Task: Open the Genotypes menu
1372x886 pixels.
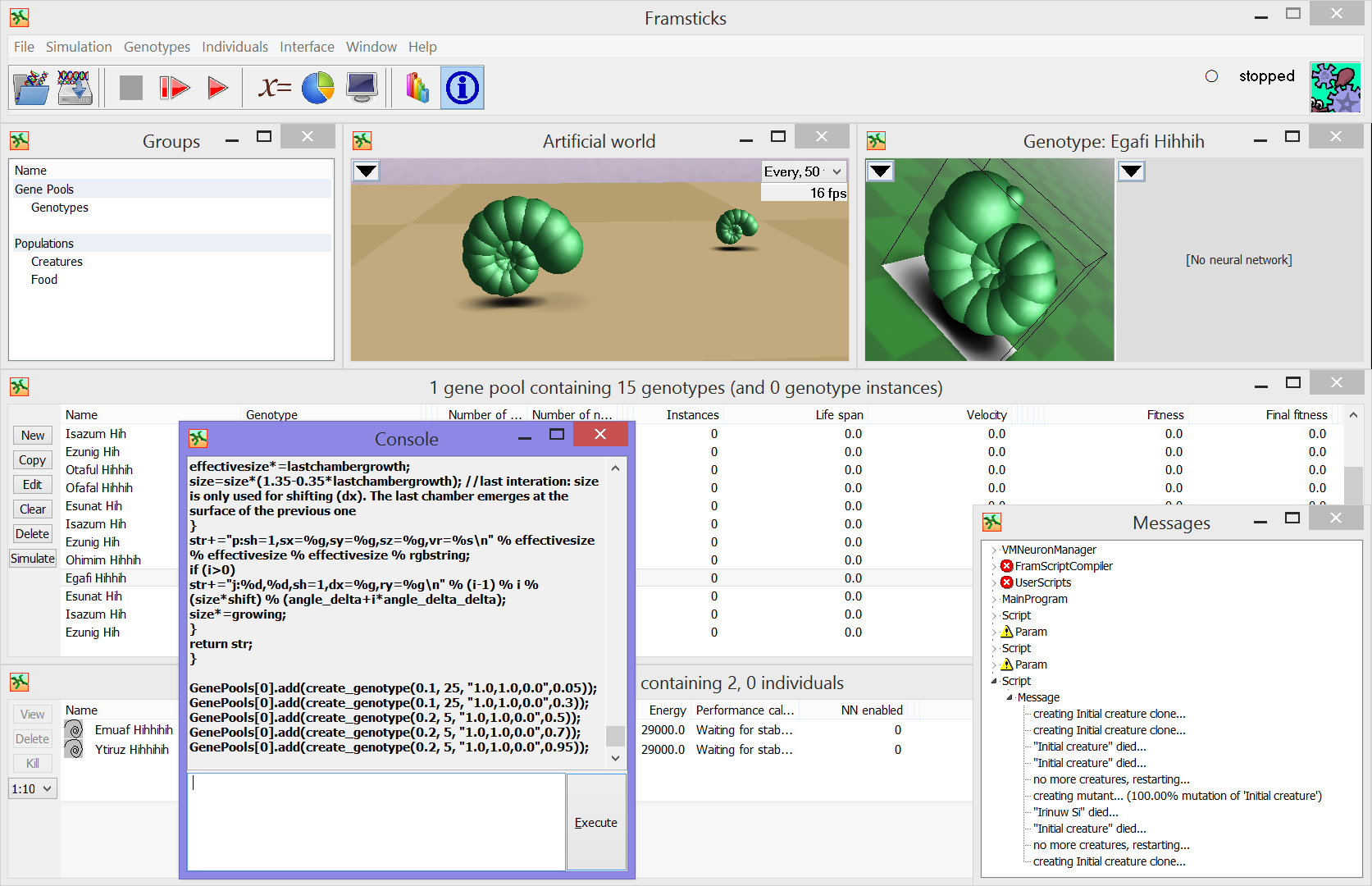Action: click(x=157, y=47)
